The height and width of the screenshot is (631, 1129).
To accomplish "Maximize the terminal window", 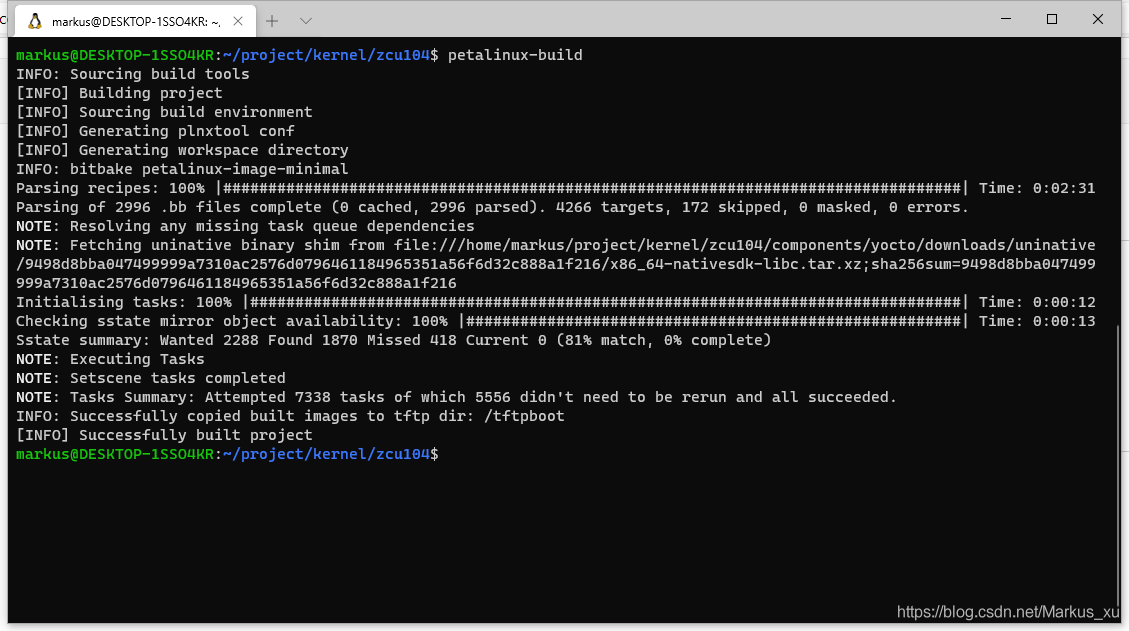I will tap(1052, 19).
